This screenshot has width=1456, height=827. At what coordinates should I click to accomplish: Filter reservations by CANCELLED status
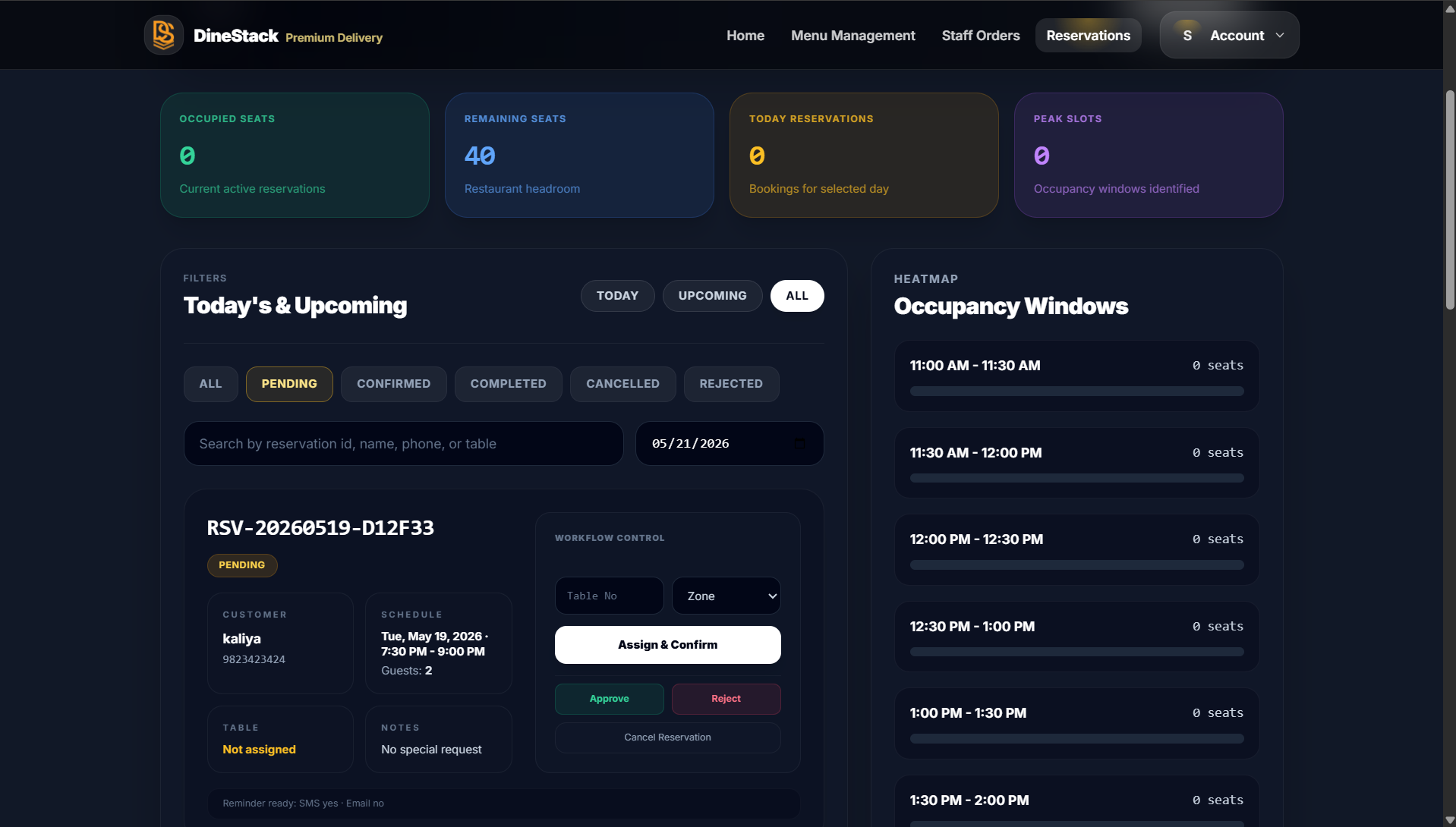622,384
